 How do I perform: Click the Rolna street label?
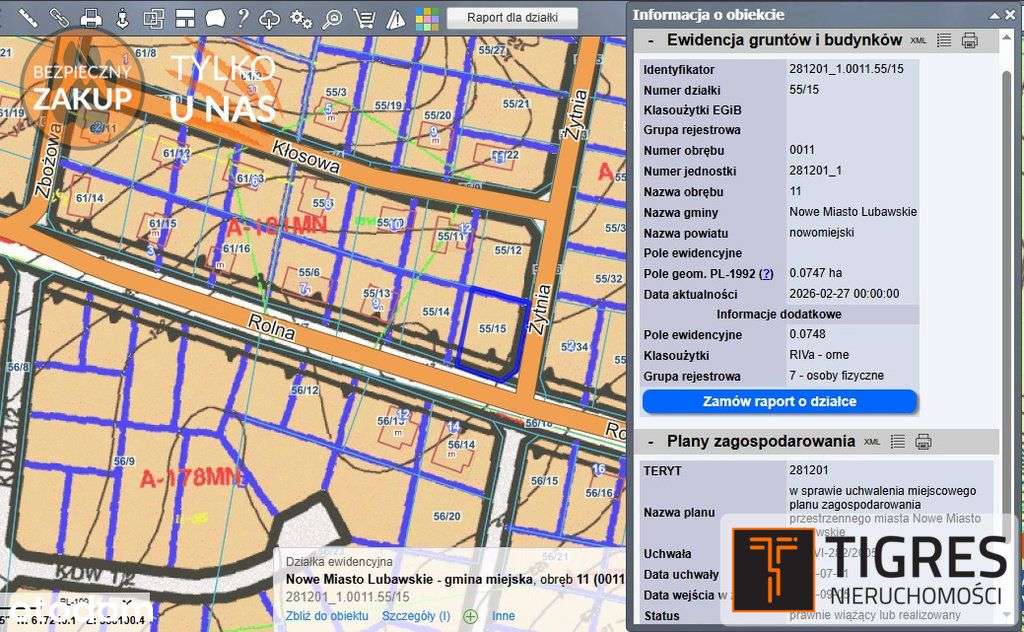(272, 326)
